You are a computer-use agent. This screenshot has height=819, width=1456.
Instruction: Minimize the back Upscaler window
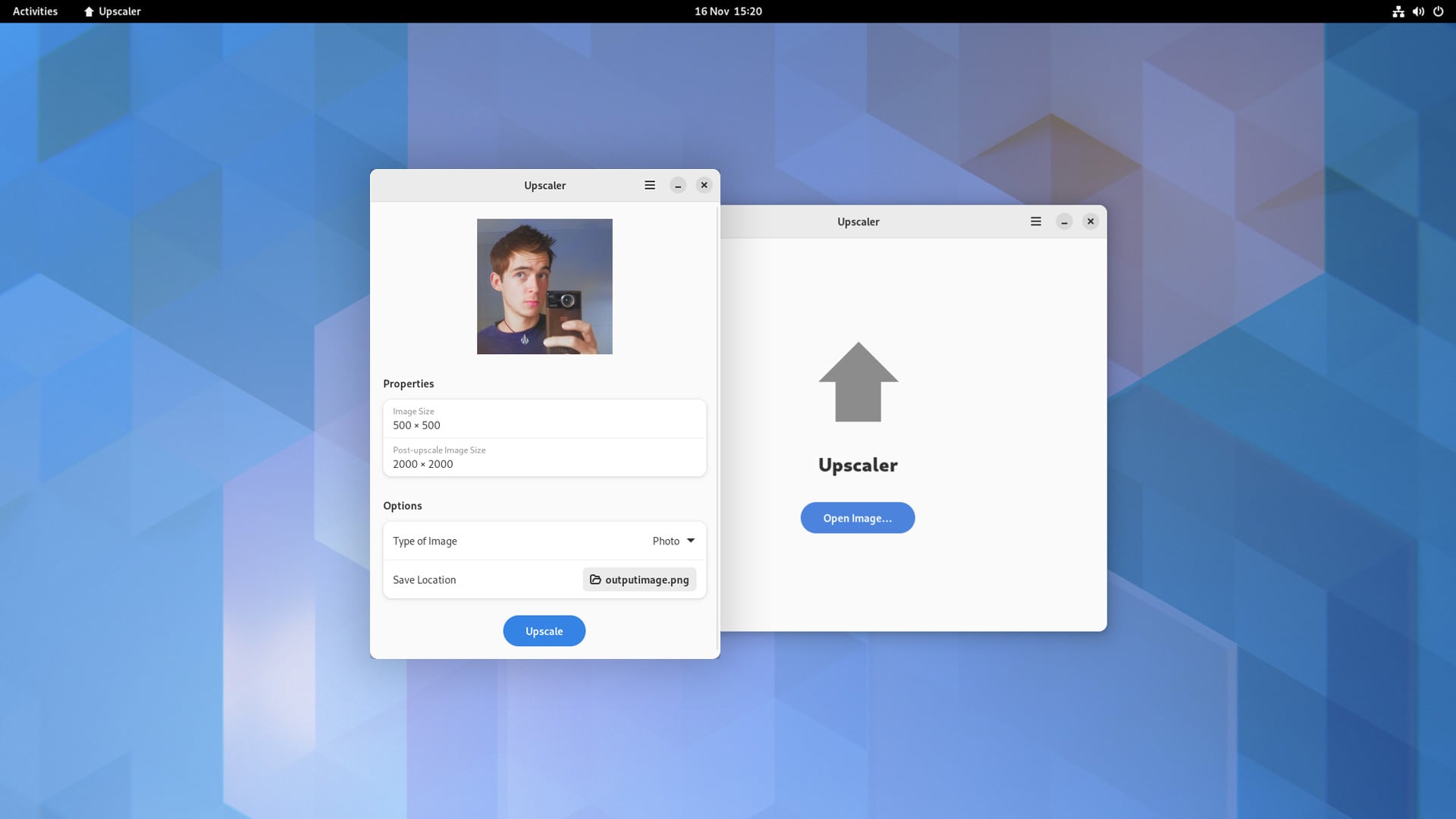(x=1064, y=221)
